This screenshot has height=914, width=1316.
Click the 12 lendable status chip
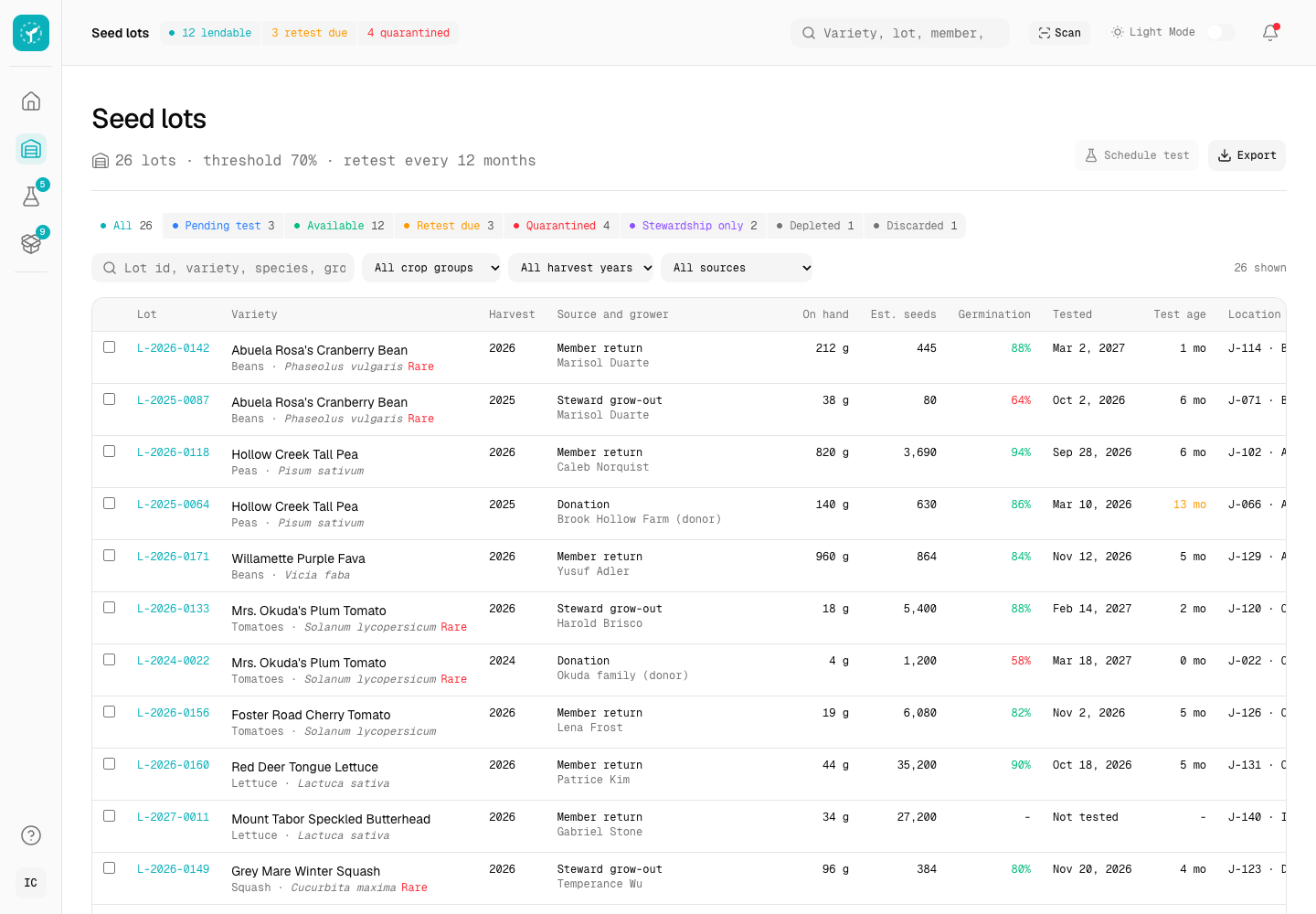pos(210,33)
